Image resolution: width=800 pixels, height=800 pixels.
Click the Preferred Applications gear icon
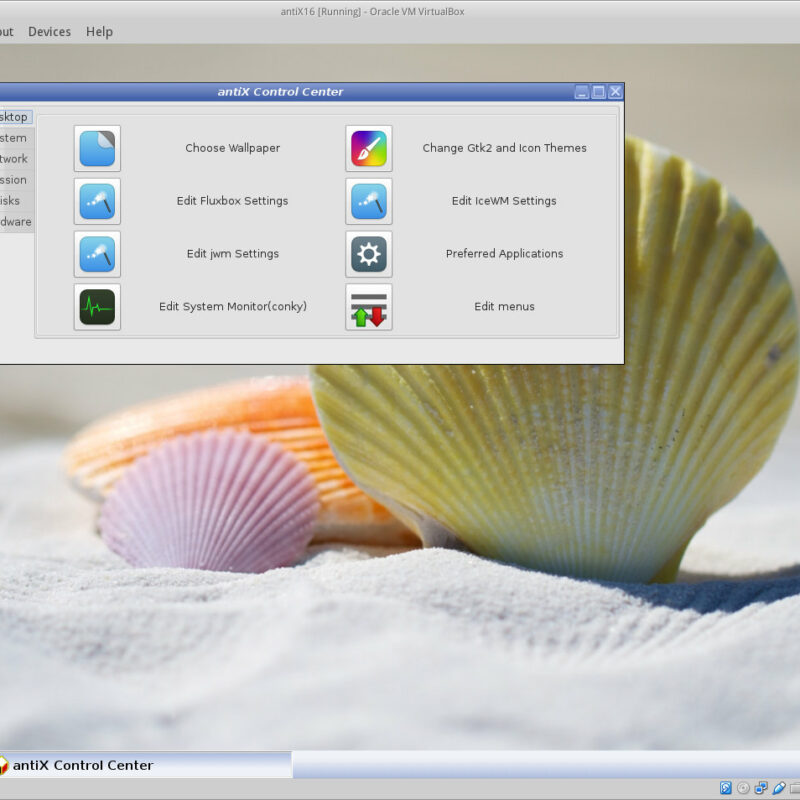[x=369, y=254]
